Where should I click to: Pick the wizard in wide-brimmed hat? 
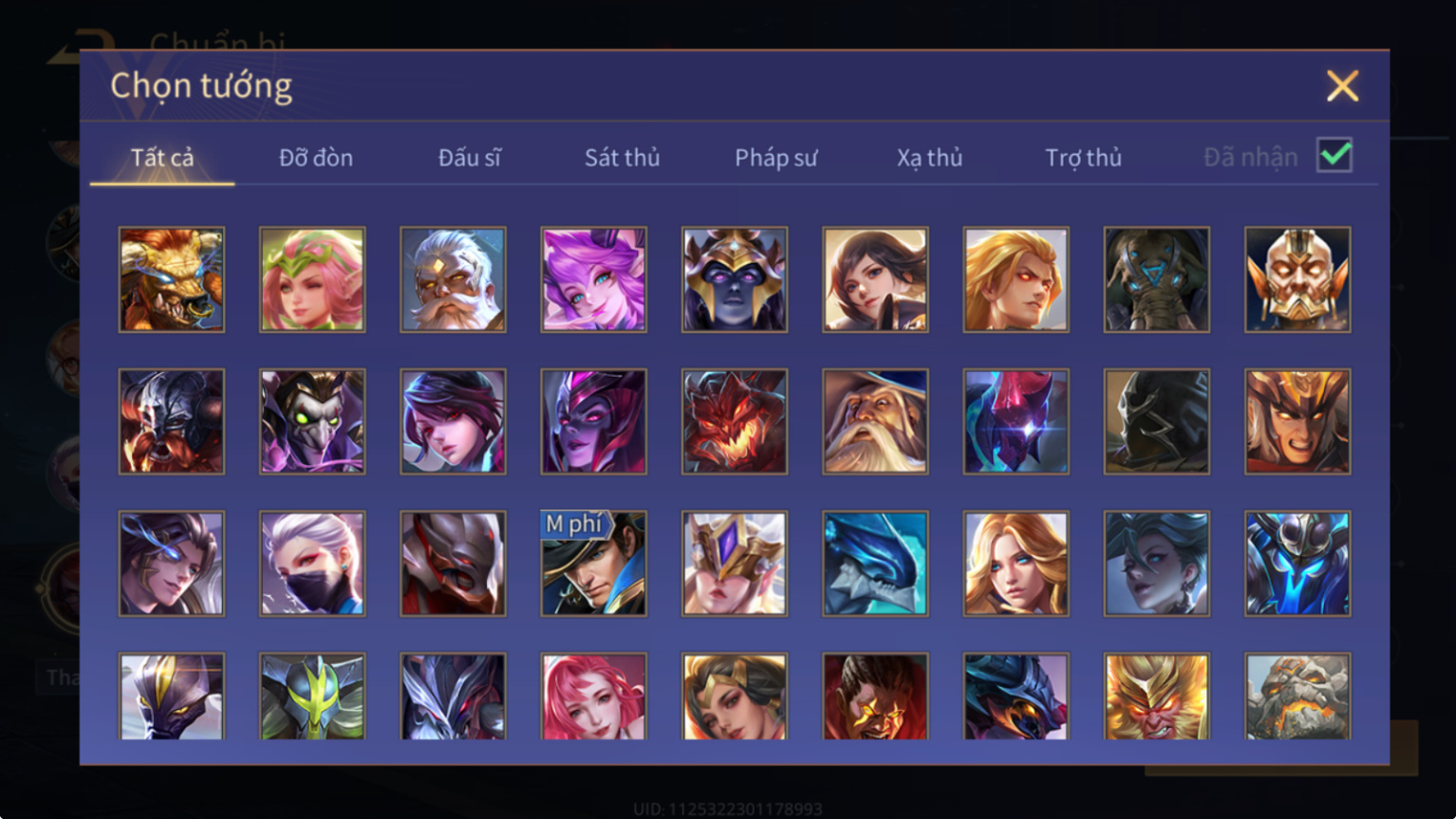875,421
